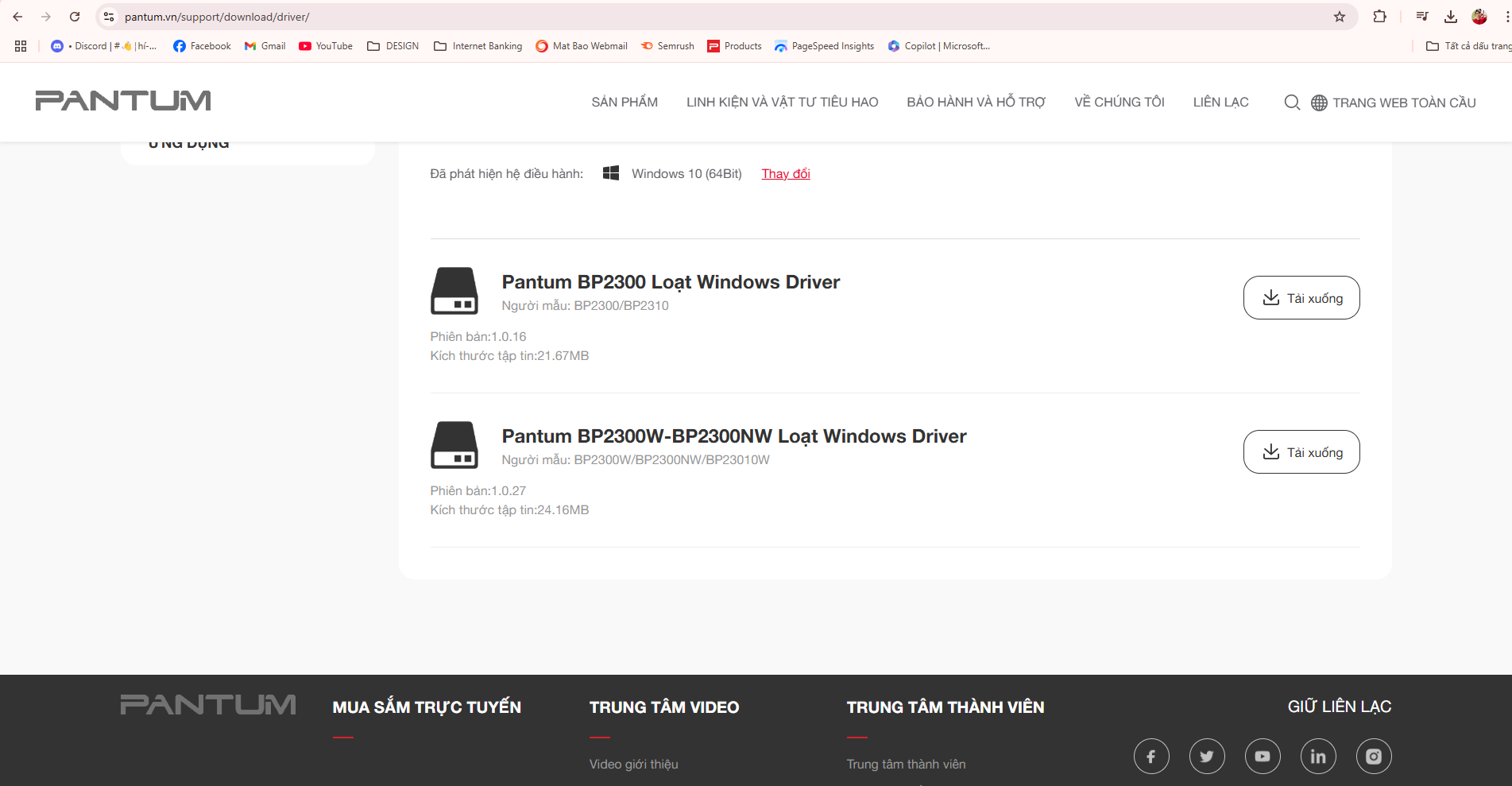
Task: Open the YouTube footer social icon
Action: (x=1262, y=757)
